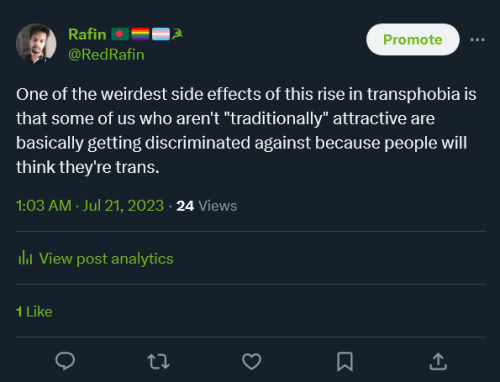Click the 1:03 AM Jul 21, 2023 timestamp

(90, 206)
